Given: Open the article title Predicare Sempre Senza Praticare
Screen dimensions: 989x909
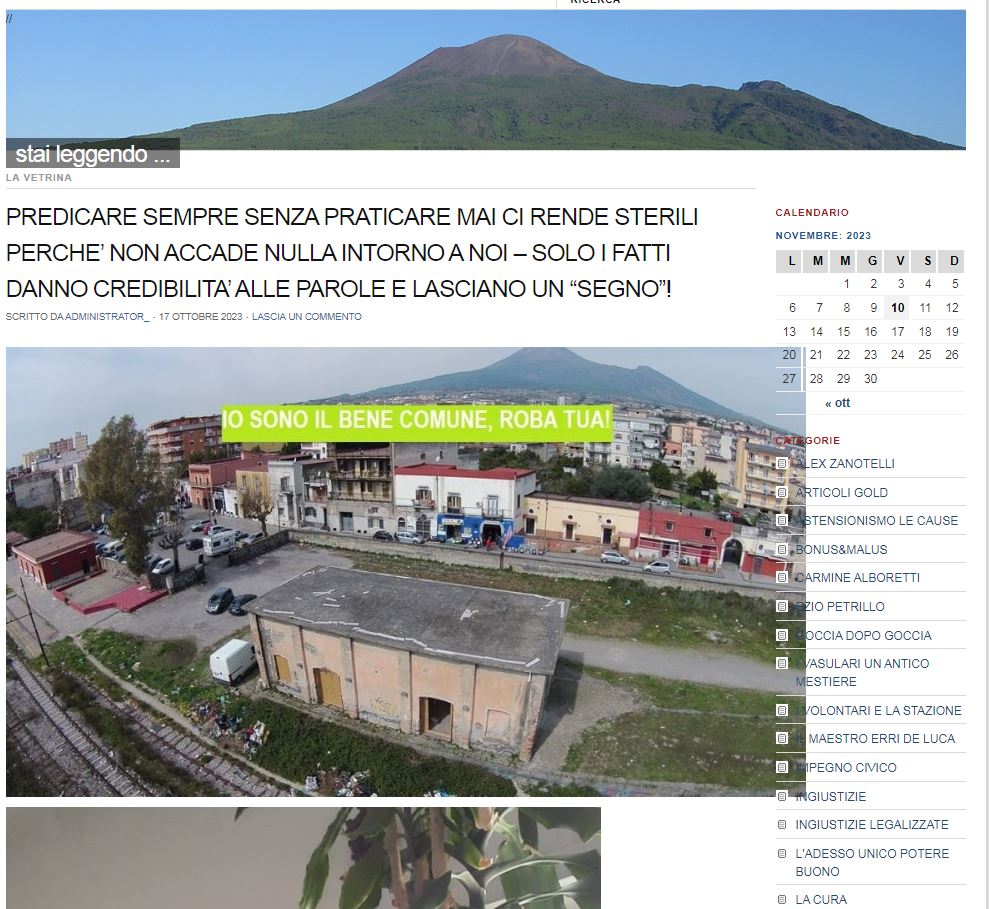Looking at the screenshot, I should (352, 253).
